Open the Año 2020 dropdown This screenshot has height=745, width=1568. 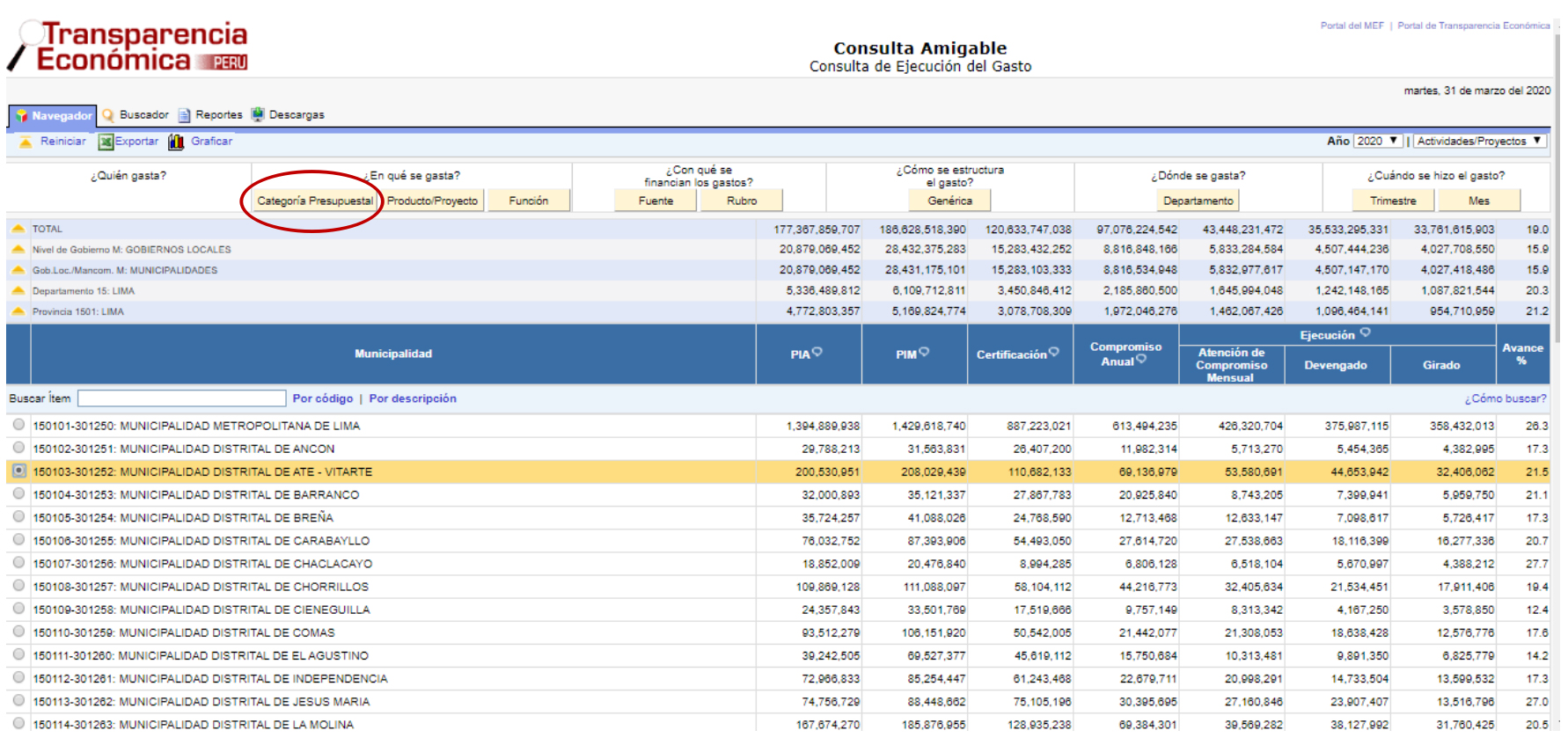pos(1377,141)
